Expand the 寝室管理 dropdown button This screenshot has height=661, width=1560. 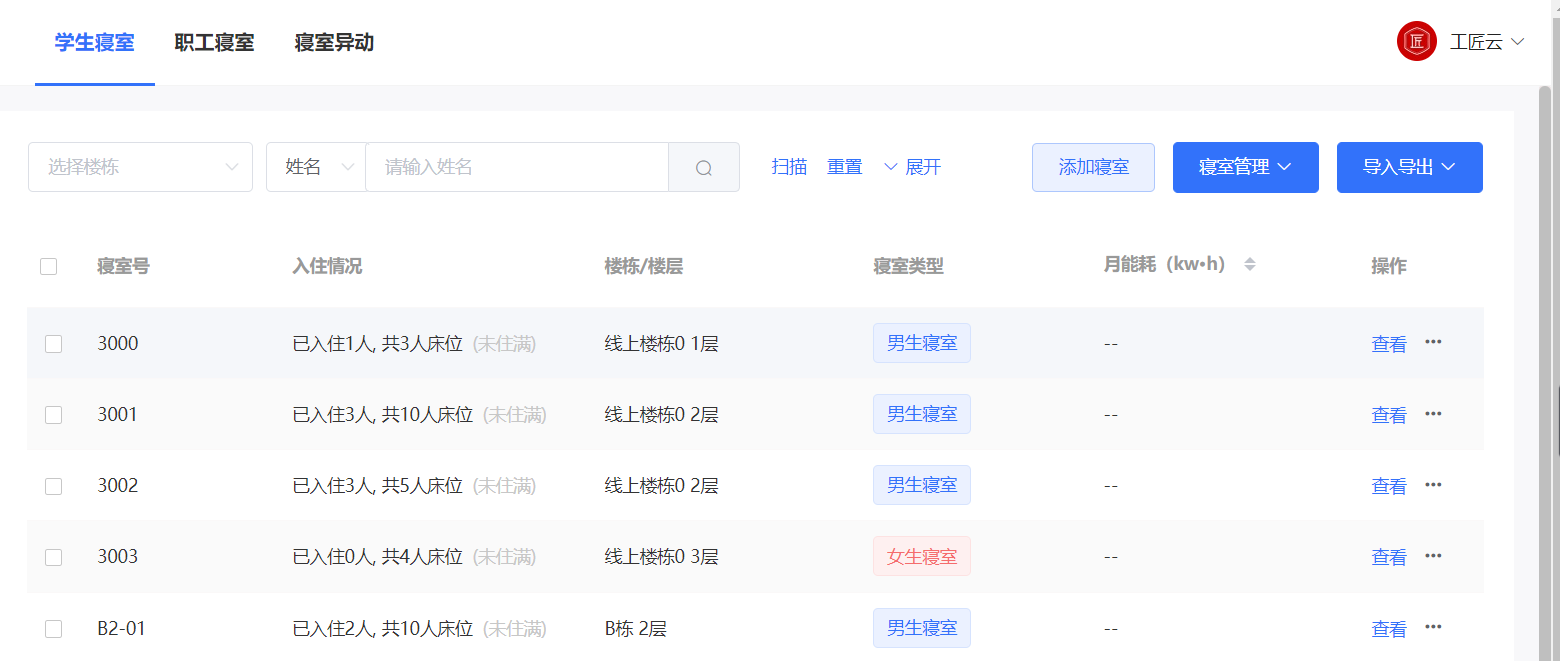pyautogui.click(x=1245, y=167)
